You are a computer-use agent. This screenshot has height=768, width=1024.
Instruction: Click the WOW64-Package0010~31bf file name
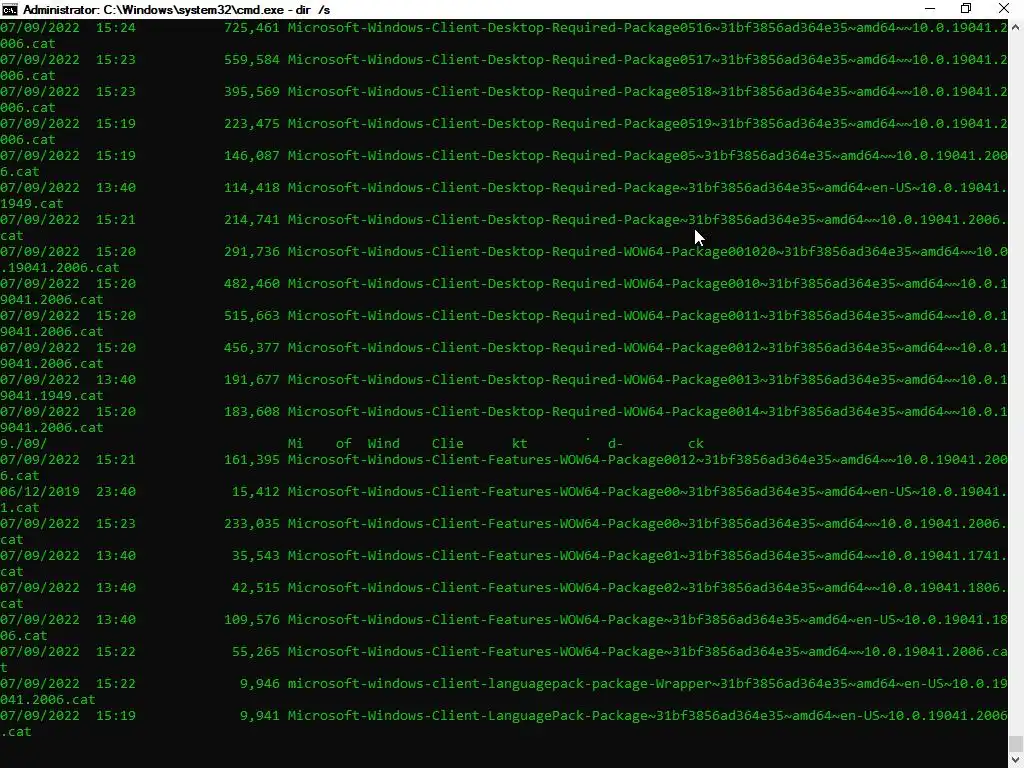click(647, 284)
